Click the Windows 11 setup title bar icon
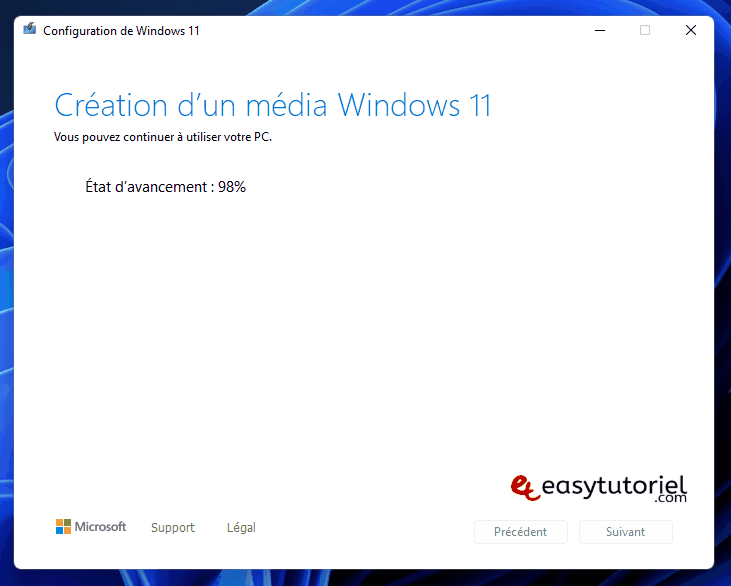731x586 pixels. pyautogui.click(x=30, y=29)
